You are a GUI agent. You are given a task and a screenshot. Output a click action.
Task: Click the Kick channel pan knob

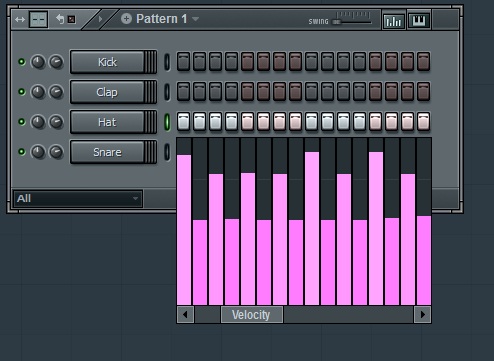pos(38,62)
